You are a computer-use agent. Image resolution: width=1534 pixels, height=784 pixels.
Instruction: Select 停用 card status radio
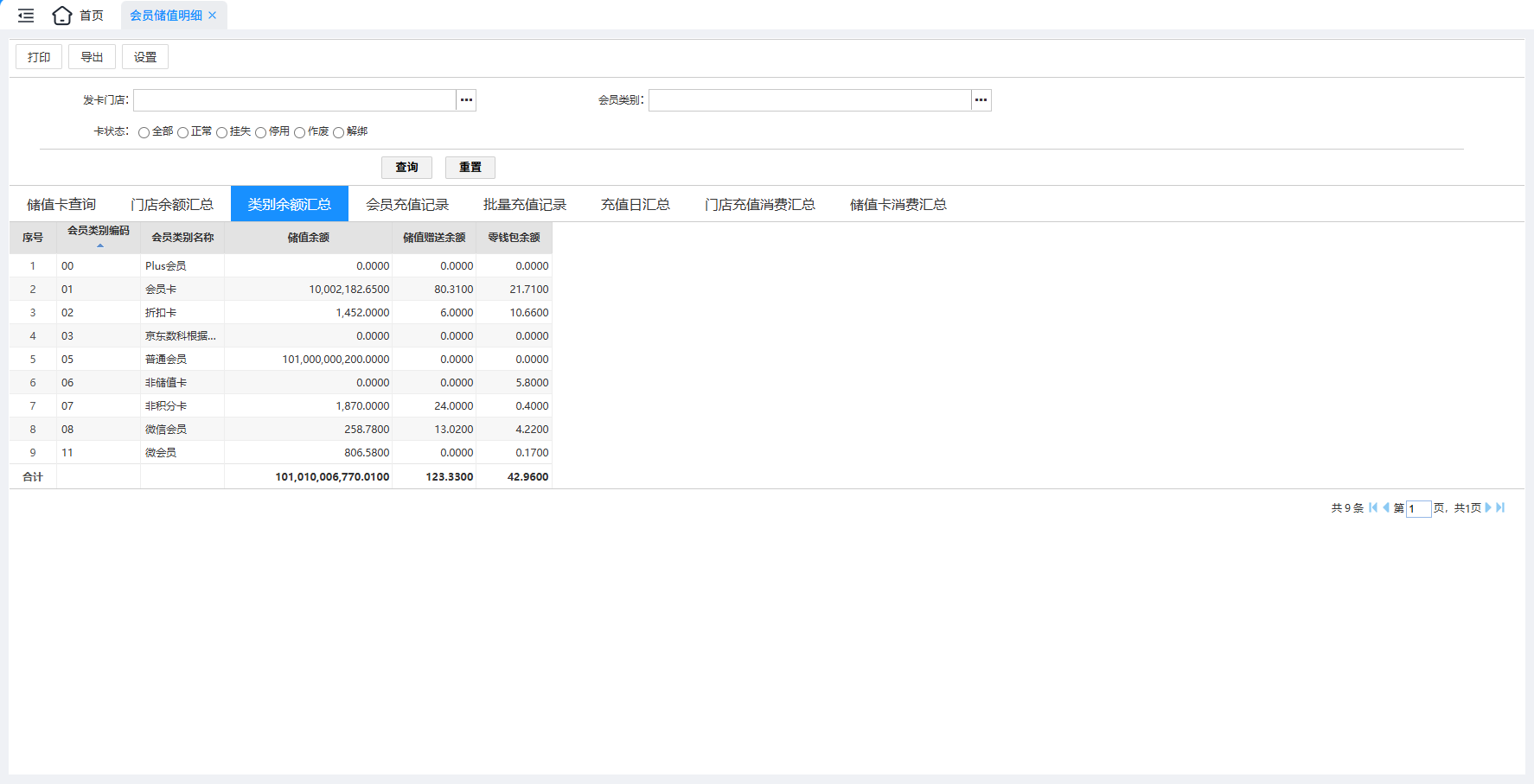click(x=260, y=132)
